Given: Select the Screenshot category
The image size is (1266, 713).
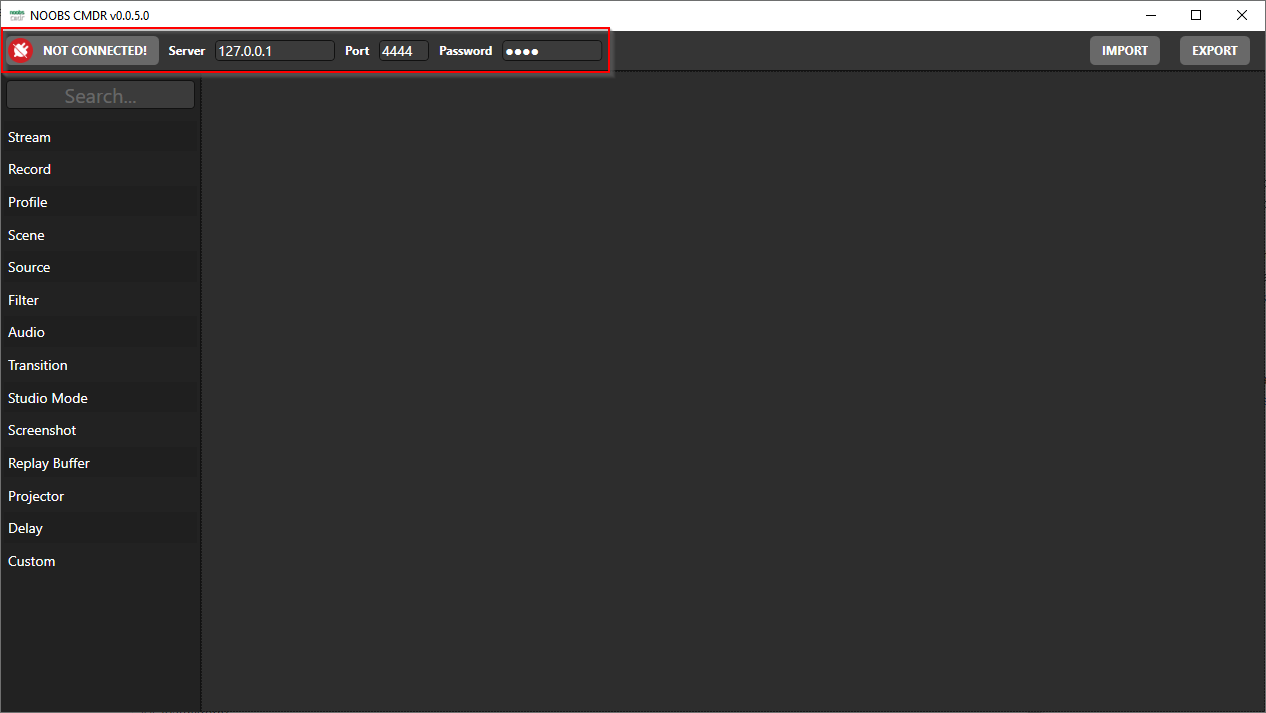Looking at the screenshot, I should pyautogui.click(x=100, y=430).
